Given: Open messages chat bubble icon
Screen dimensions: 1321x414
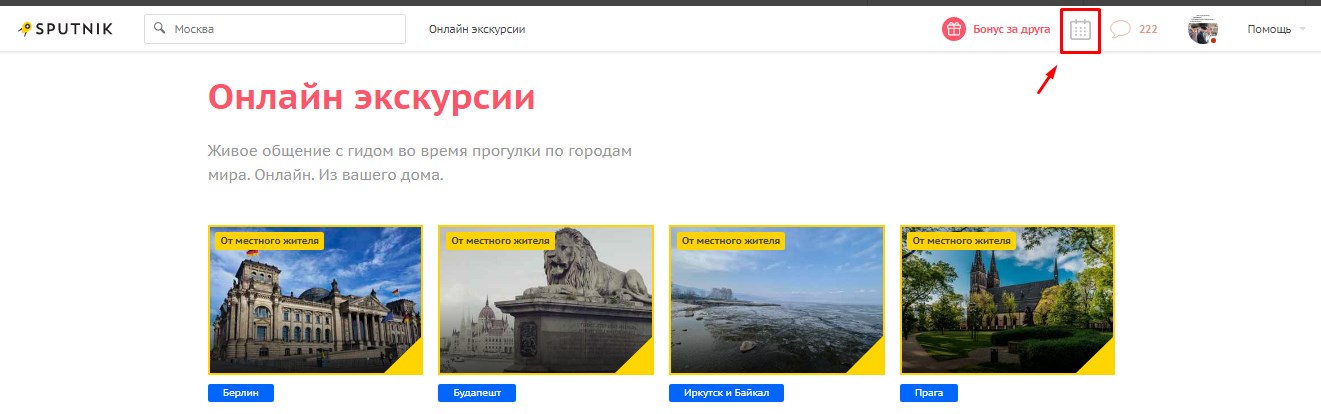Looking at the screenshot, I should (x=1121, y=29).
